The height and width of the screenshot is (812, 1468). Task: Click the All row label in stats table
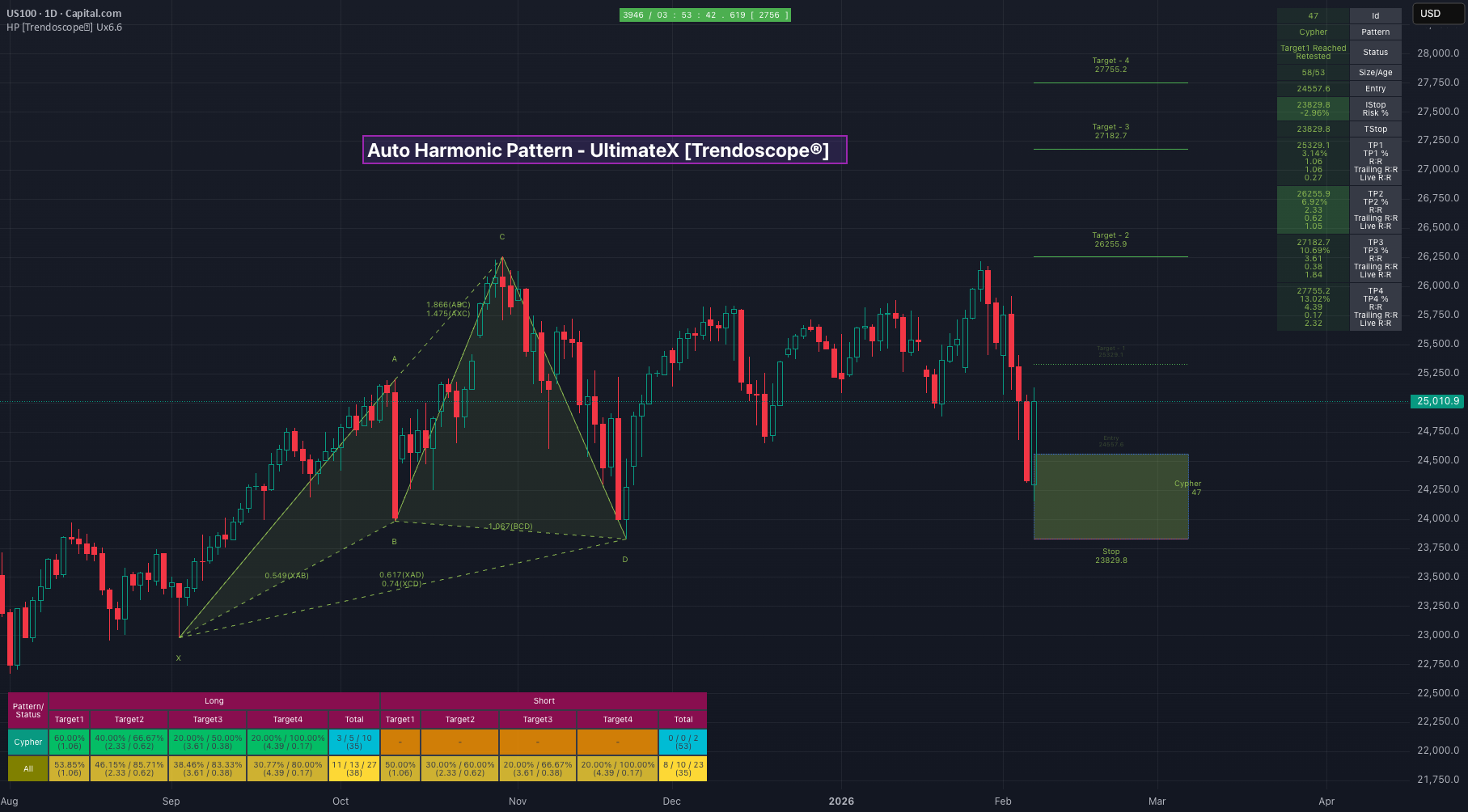point(28,768)
